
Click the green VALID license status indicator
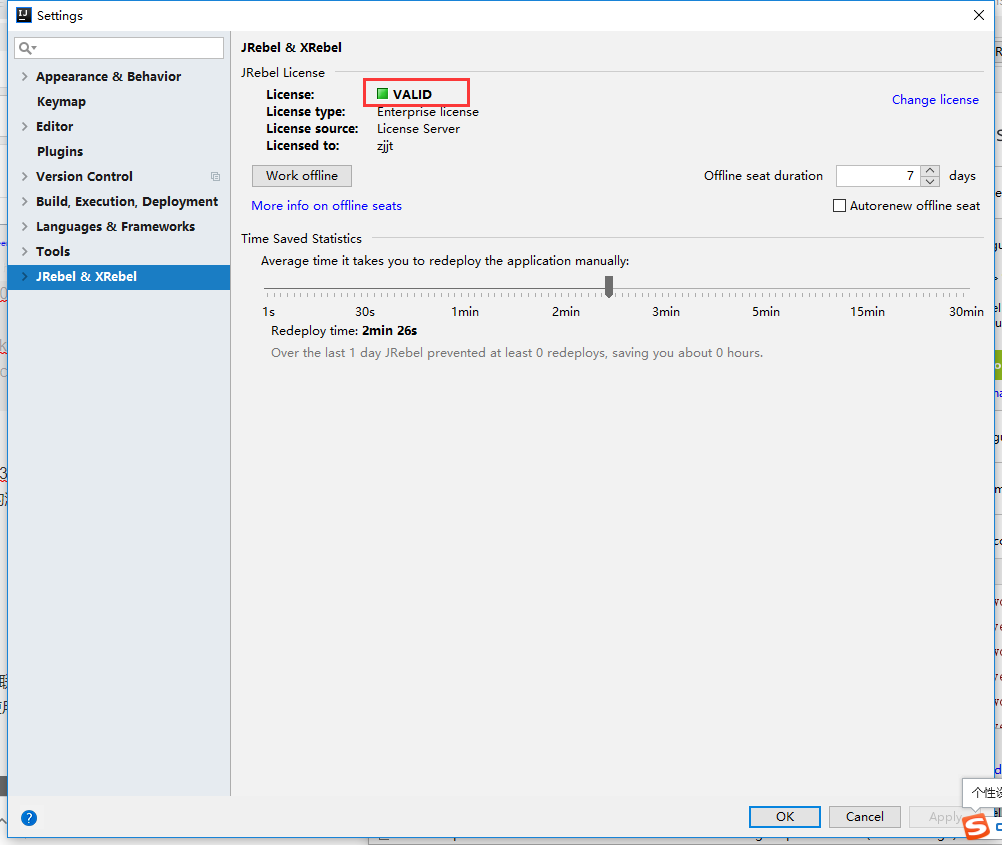point(382,94)
